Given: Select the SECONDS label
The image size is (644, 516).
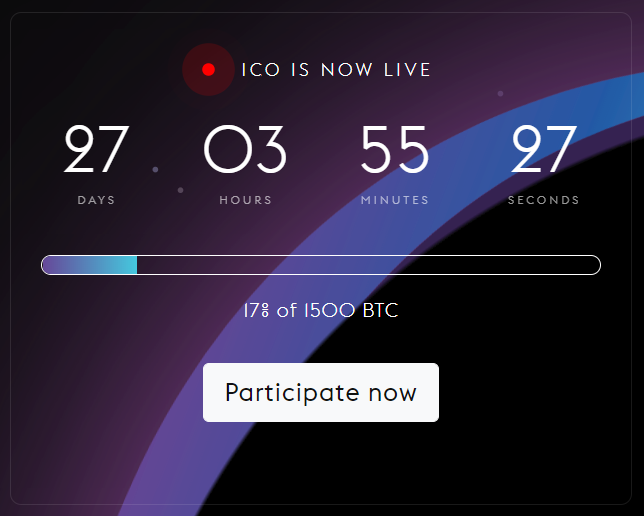Looking at the screenshot, I should tap(544, 200).
